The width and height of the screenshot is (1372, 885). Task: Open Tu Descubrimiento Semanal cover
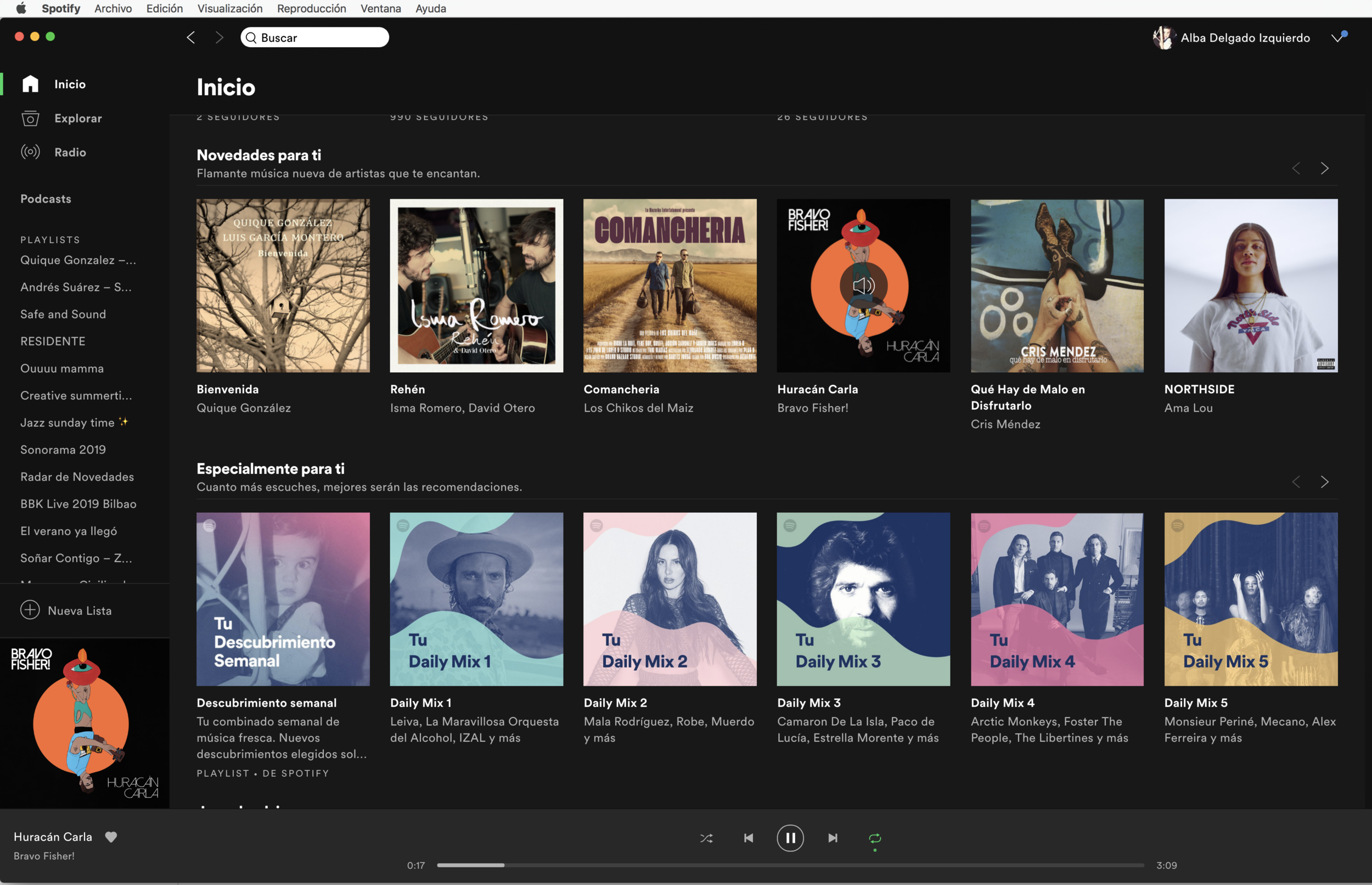click(x=283, y=599)
